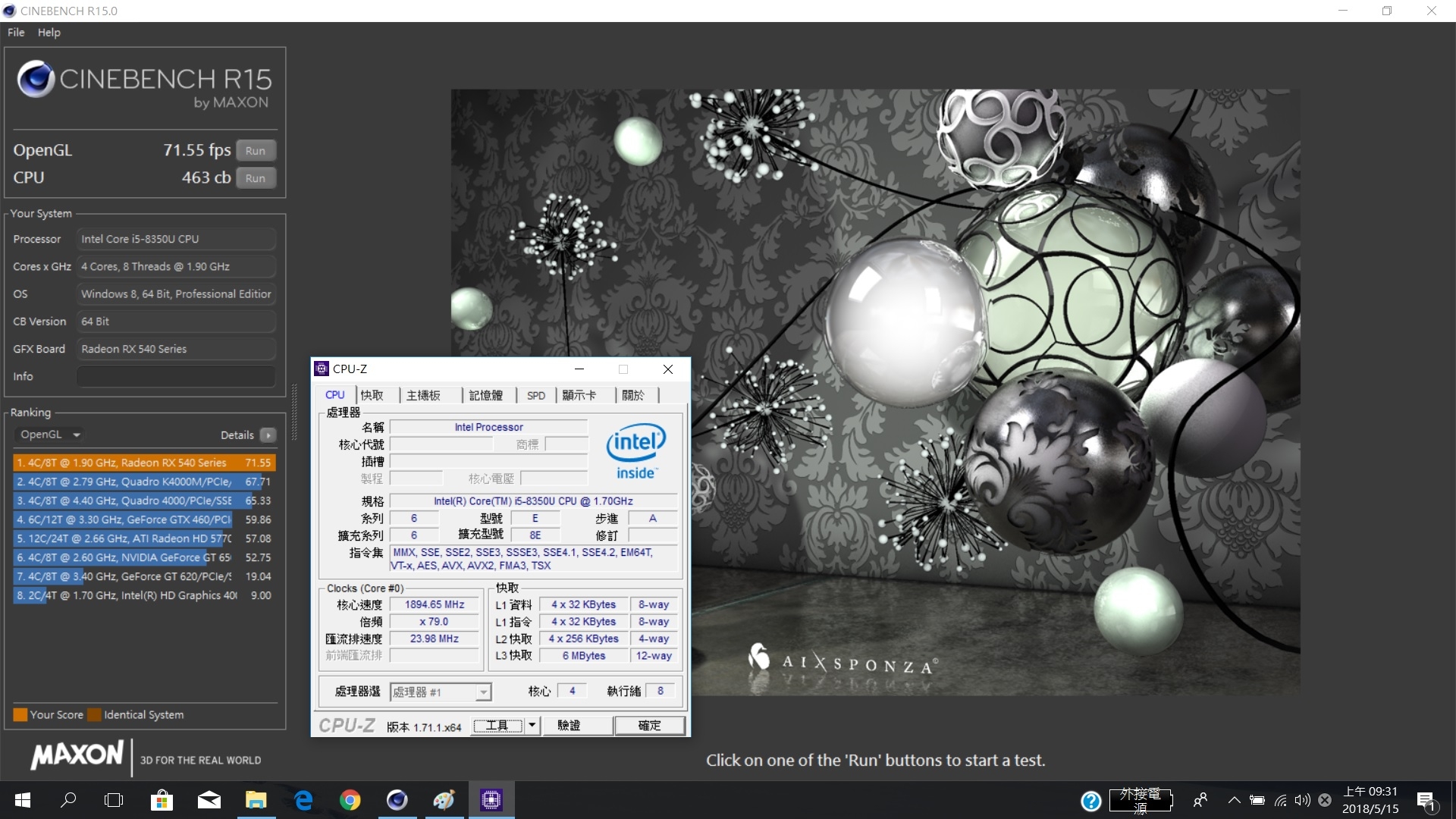1456x819 pixels.
Task: Open Mail app from taskbar
Action: pos(209,800)
